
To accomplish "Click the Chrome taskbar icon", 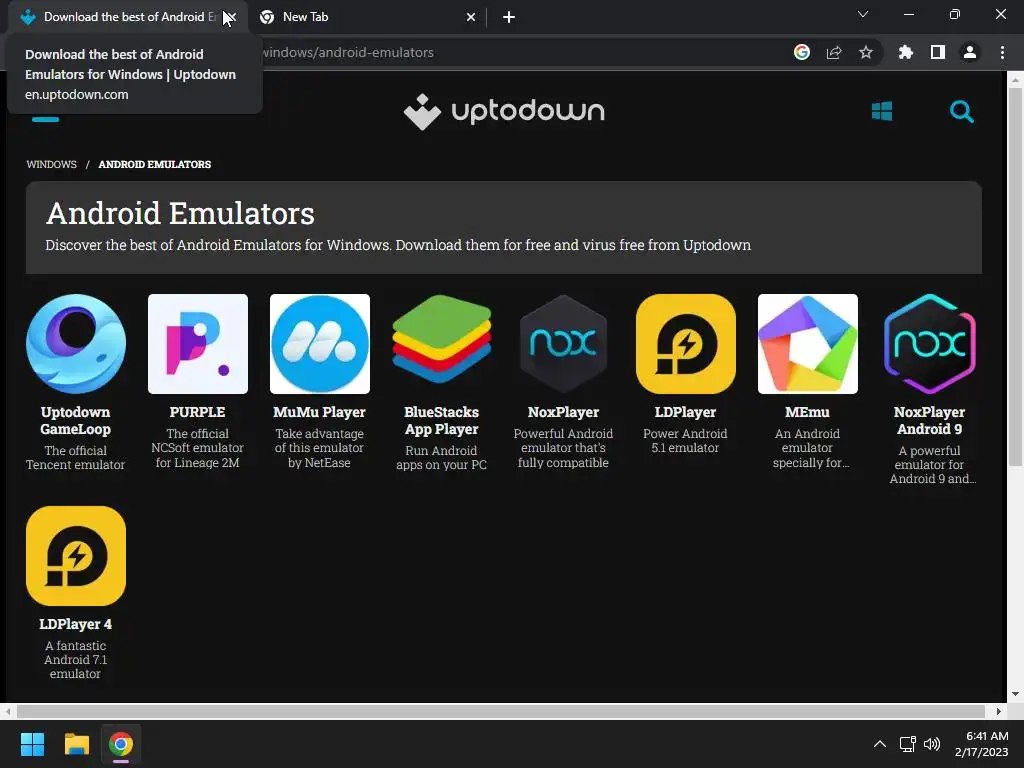I will tap(121, 744).
